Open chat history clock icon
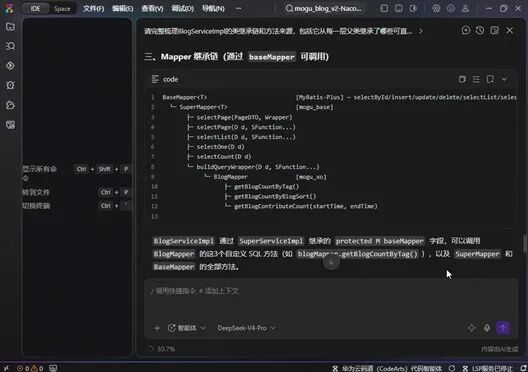528x372 pixels. pyautogui.click(x=480, y=31)
